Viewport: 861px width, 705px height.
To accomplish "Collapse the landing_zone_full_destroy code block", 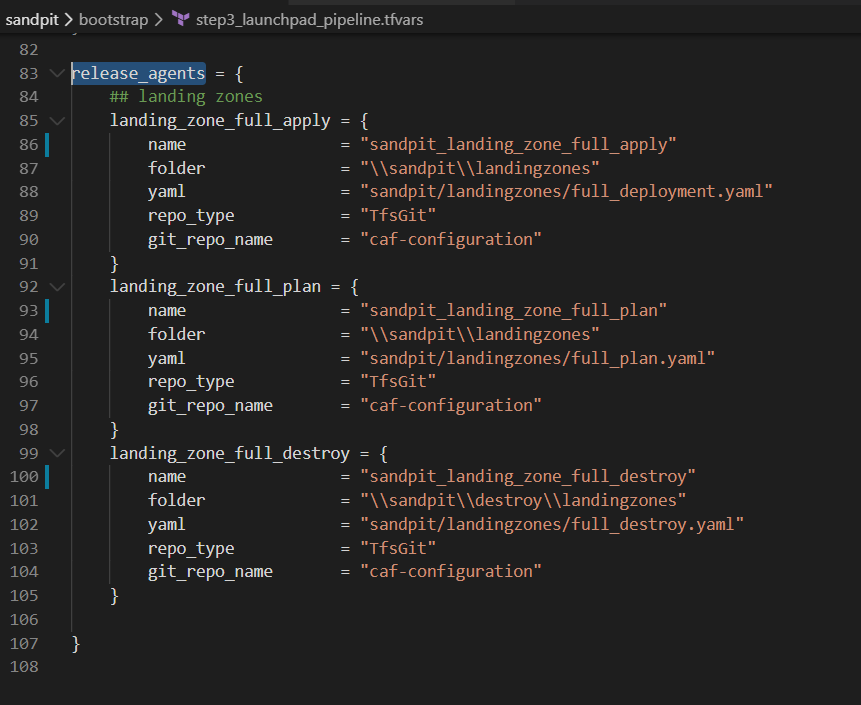I will click(57, 452).
